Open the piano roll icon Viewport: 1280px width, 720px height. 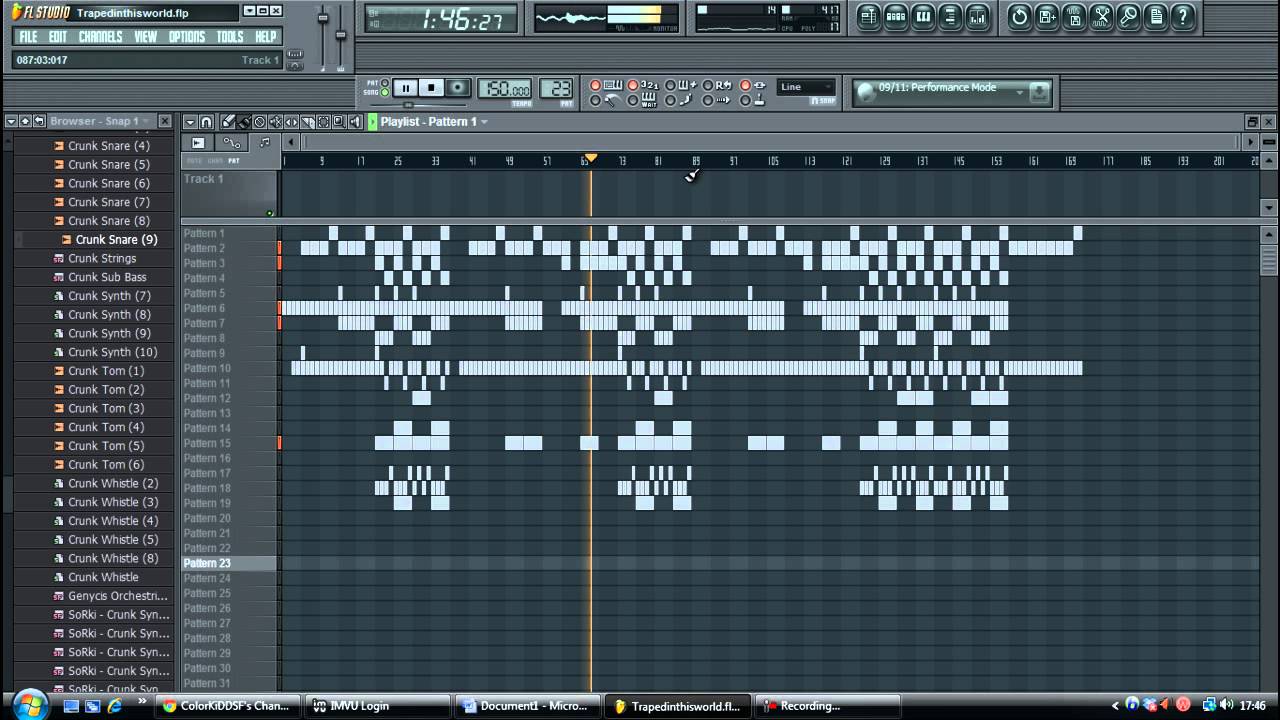point(923,17)
